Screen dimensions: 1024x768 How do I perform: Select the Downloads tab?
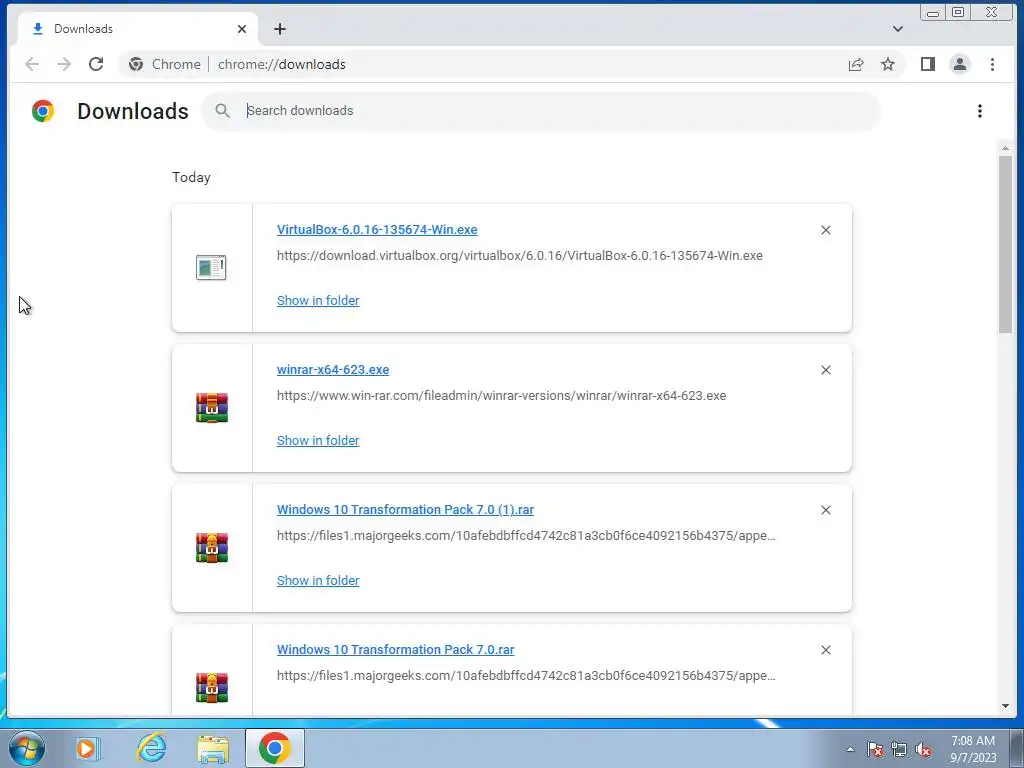tap(137, 29)
